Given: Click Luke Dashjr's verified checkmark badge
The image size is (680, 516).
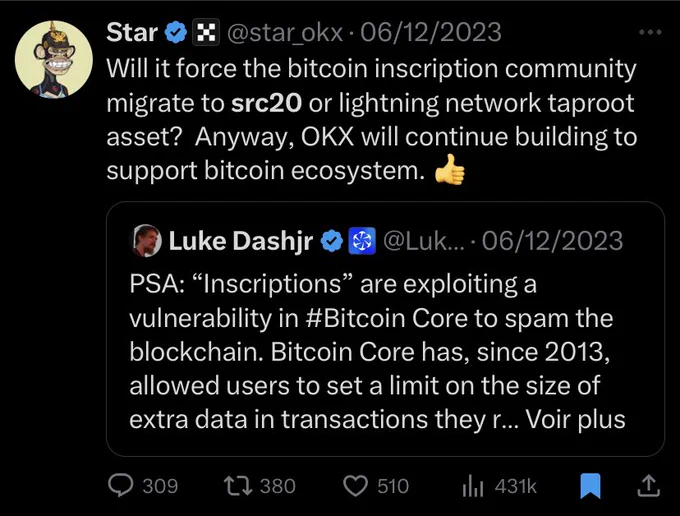Looking at the screenshot, I should (332, 242).
